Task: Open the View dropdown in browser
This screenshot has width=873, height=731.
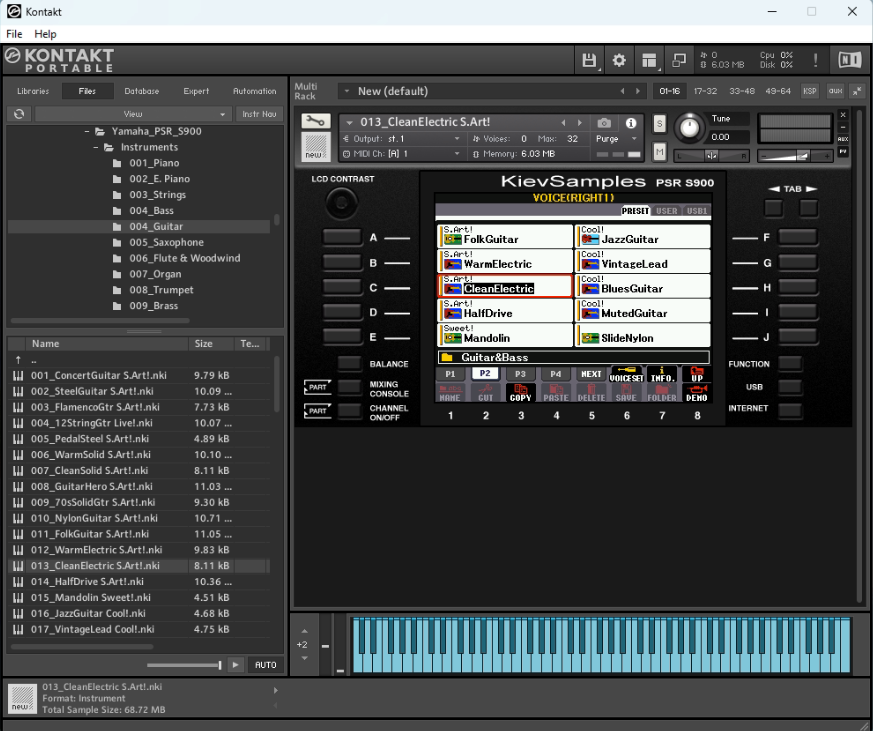Action: [133, 114]
